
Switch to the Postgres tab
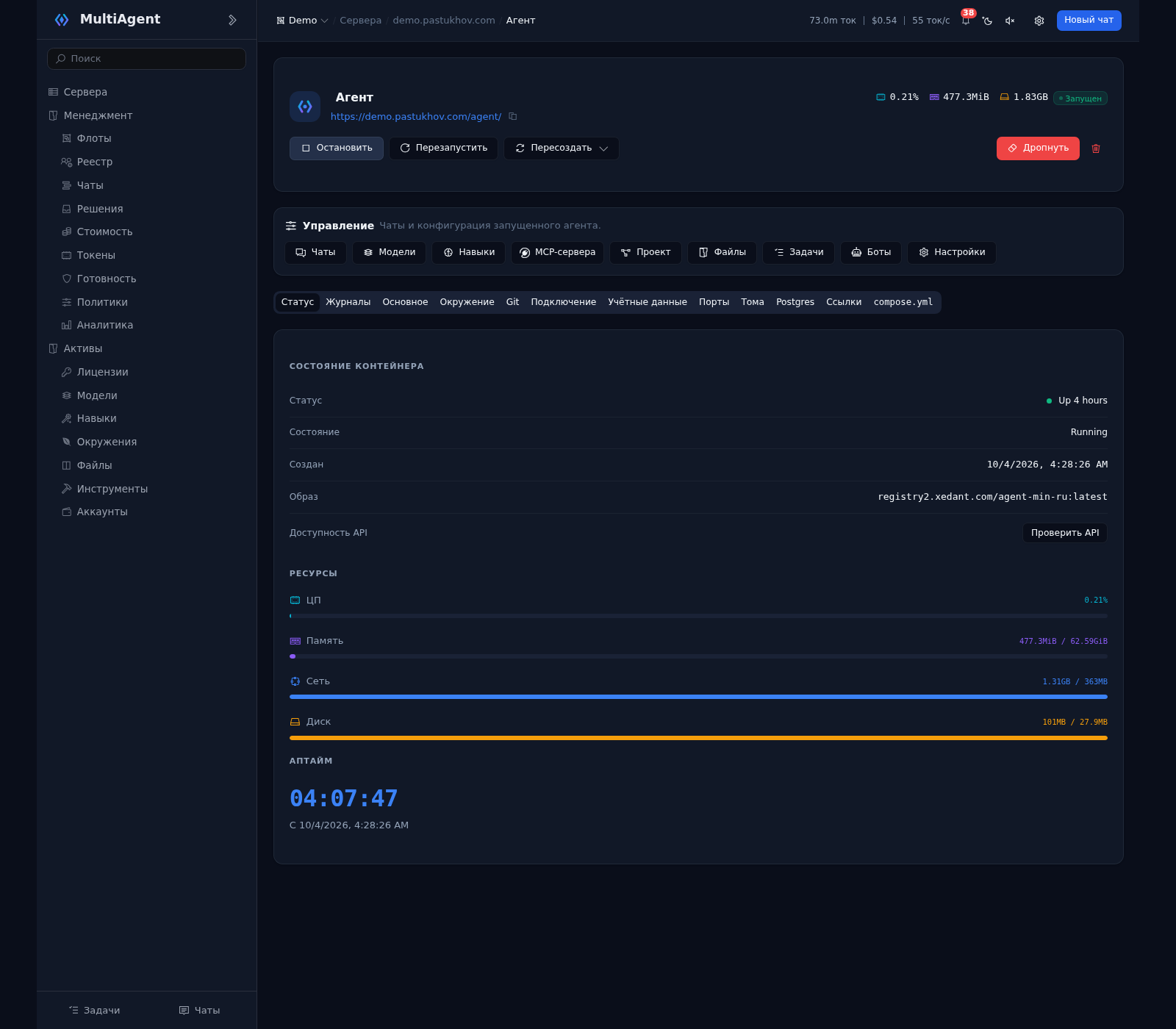click(795, 302)
